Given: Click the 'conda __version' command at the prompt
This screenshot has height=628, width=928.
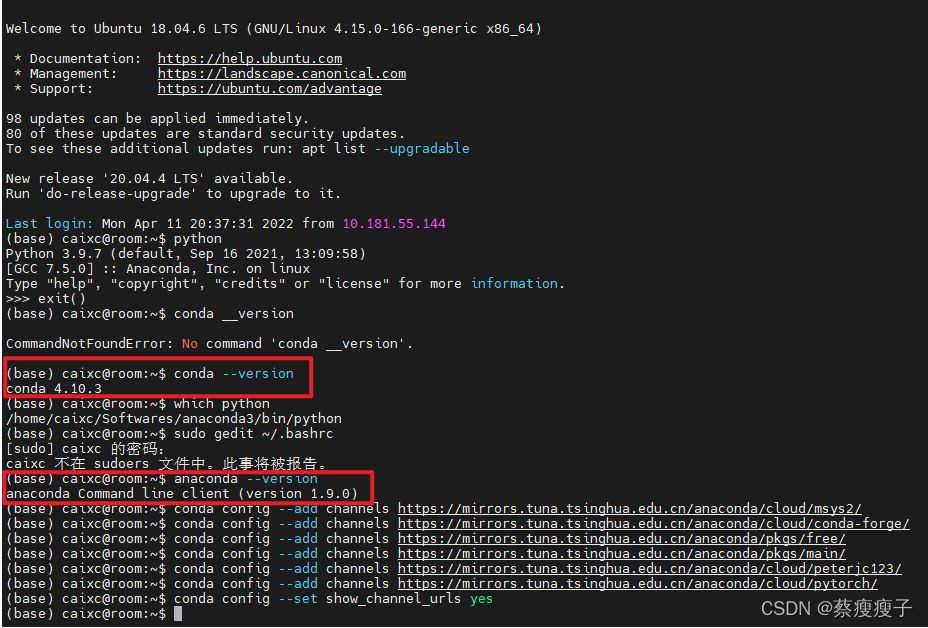Looking at the screenshot, I should click(234, 314).
